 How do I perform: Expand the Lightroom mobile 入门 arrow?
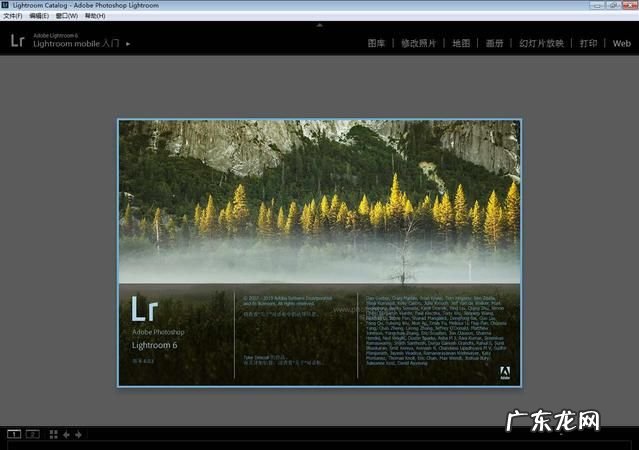[x=128, y=44]
